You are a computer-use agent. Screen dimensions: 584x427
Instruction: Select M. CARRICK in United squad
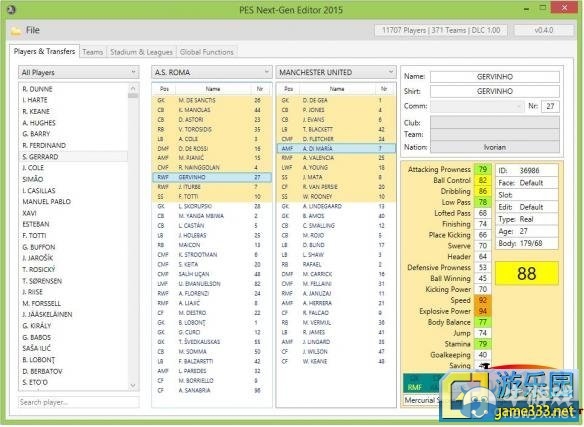pyautogui.click(x=336, y=274)
